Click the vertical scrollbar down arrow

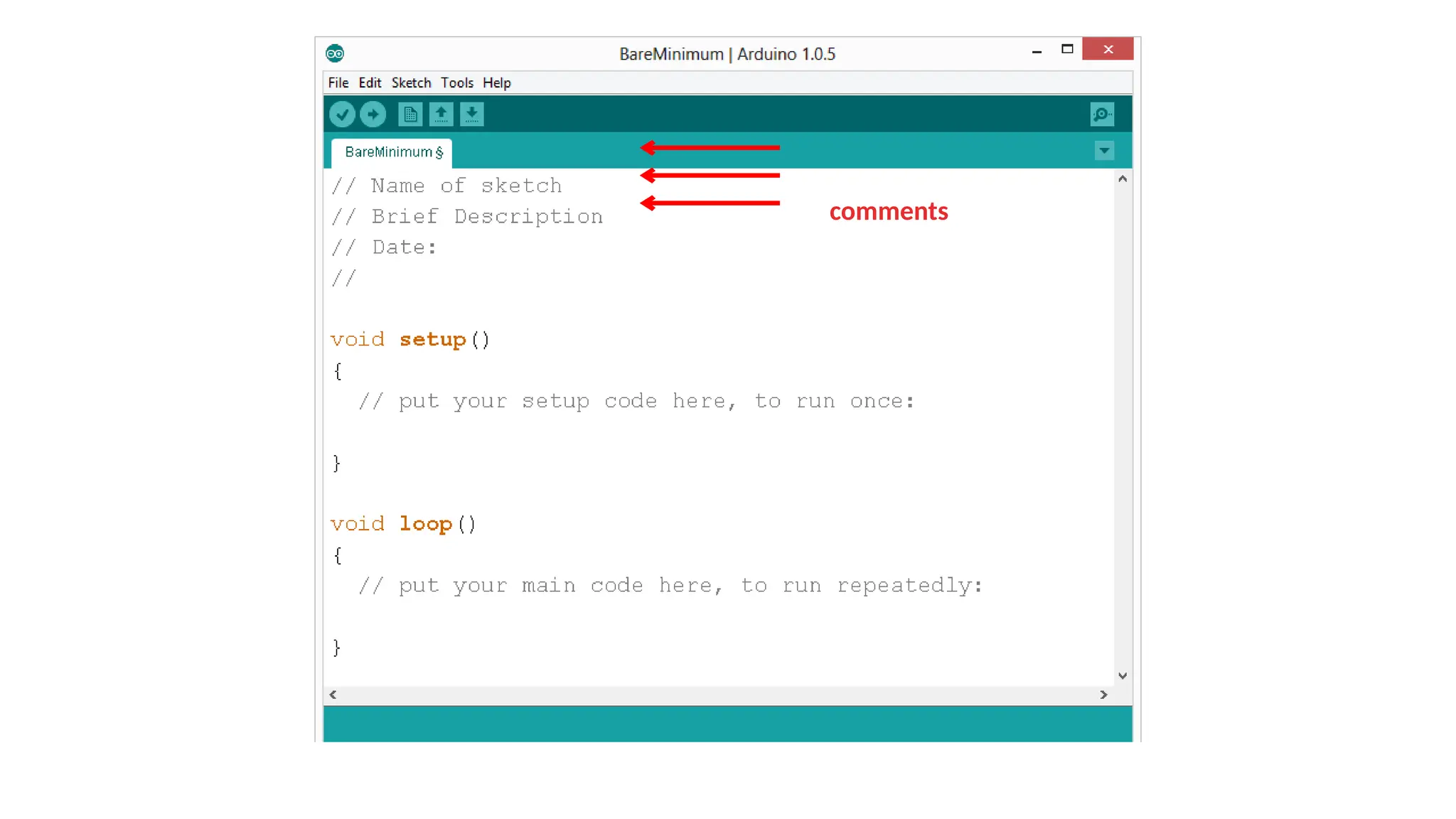click(x=1123, y=676)
